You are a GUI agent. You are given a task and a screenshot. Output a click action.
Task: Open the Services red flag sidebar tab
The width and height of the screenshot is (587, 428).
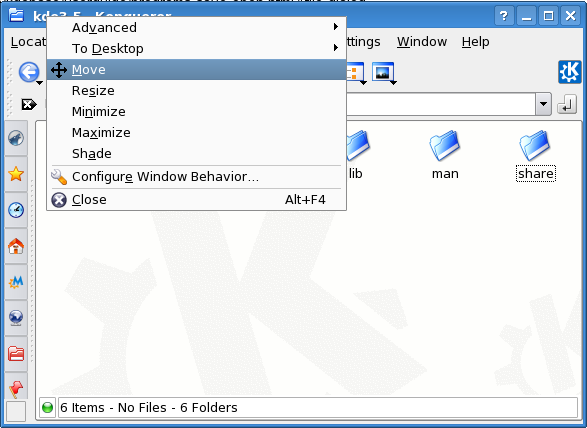click(16, 387)
